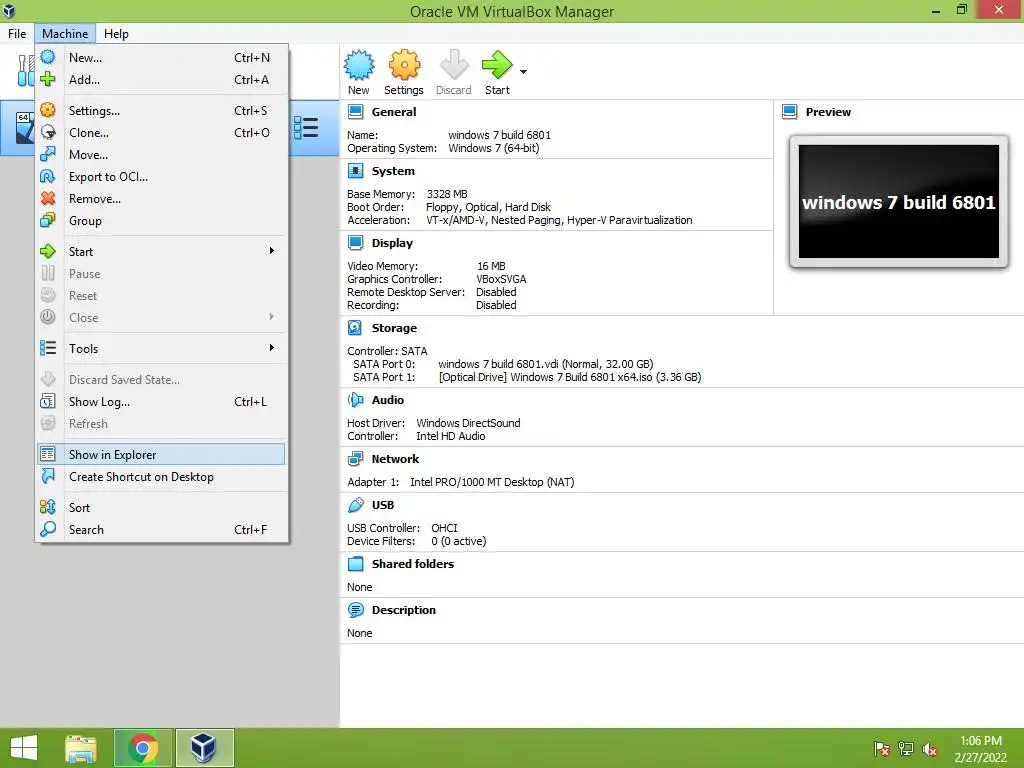Open File Explorer from the taskbar
The width and height of the screenshot is (1024, 768).
click(x=81, y=748)
